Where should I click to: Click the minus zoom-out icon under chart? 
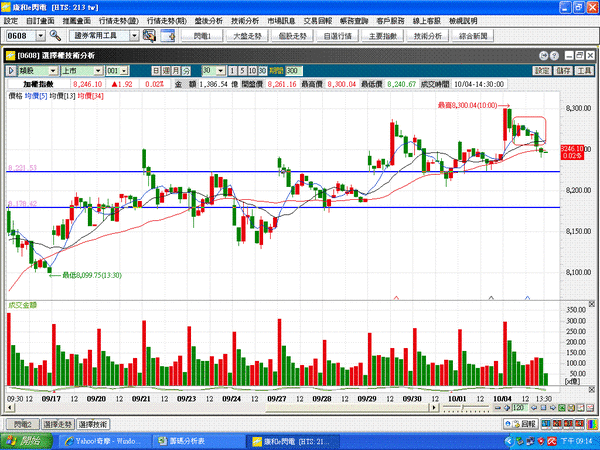(497, 408)
